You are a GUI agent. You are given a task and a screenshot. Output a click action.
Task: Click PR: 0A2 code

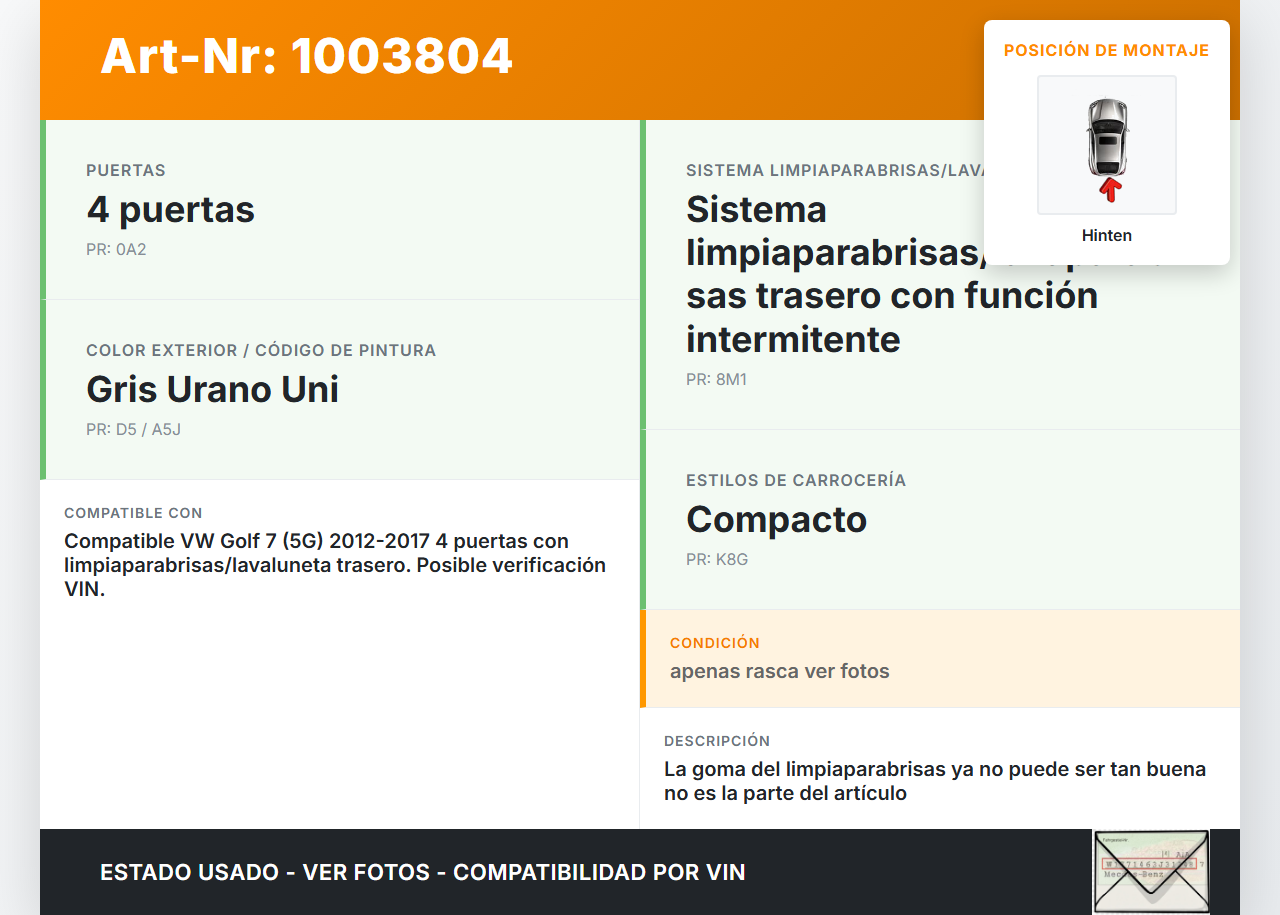[x=116, y=249]
